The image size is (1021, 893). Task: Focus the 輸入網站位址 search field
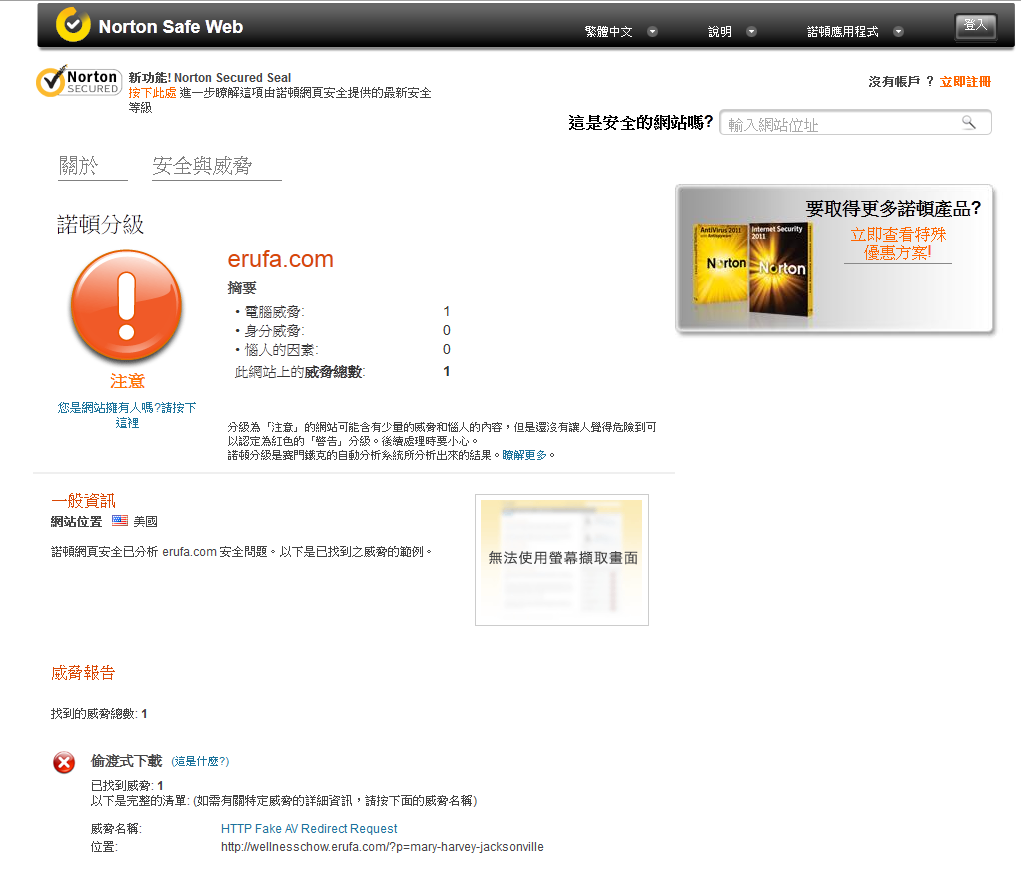pyautogui.click(x=838, y=124)
